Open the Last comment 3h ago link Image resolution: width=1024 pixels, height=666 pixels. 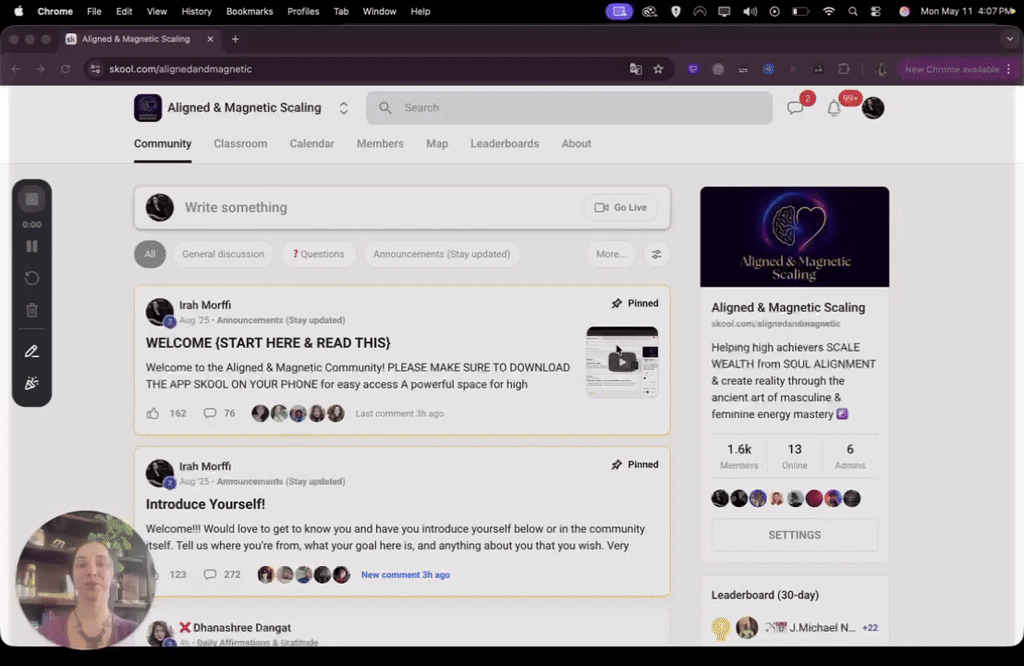pyautogui.click(x=400, y=413)
